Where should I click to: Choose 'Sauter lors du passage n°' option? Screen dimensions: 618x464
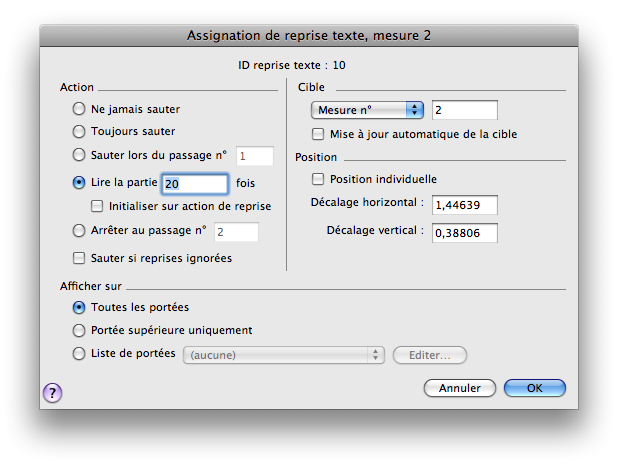80,155
